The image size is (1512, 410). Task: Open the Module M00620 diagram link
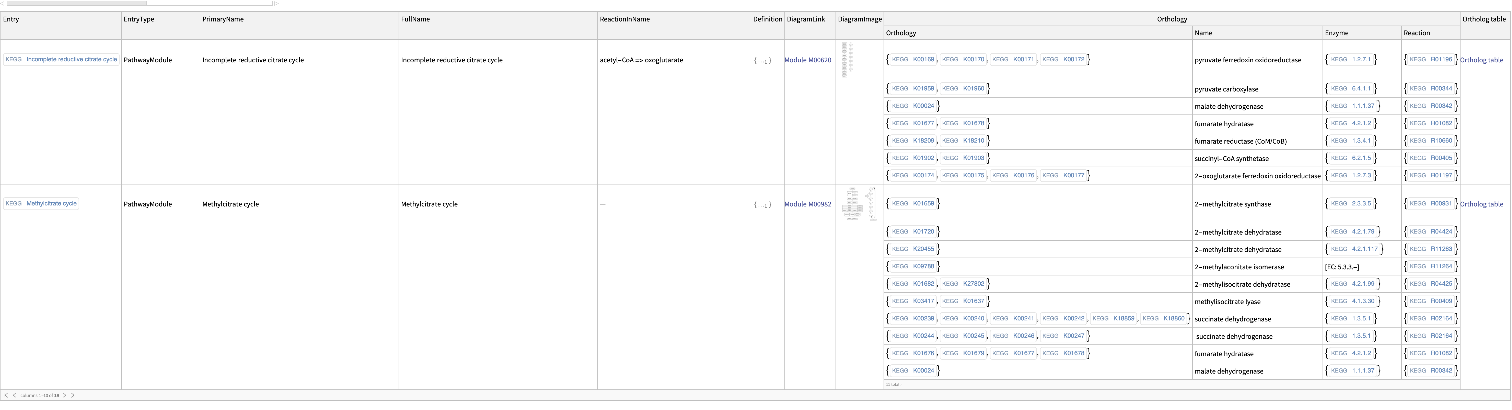pos(808,61)
